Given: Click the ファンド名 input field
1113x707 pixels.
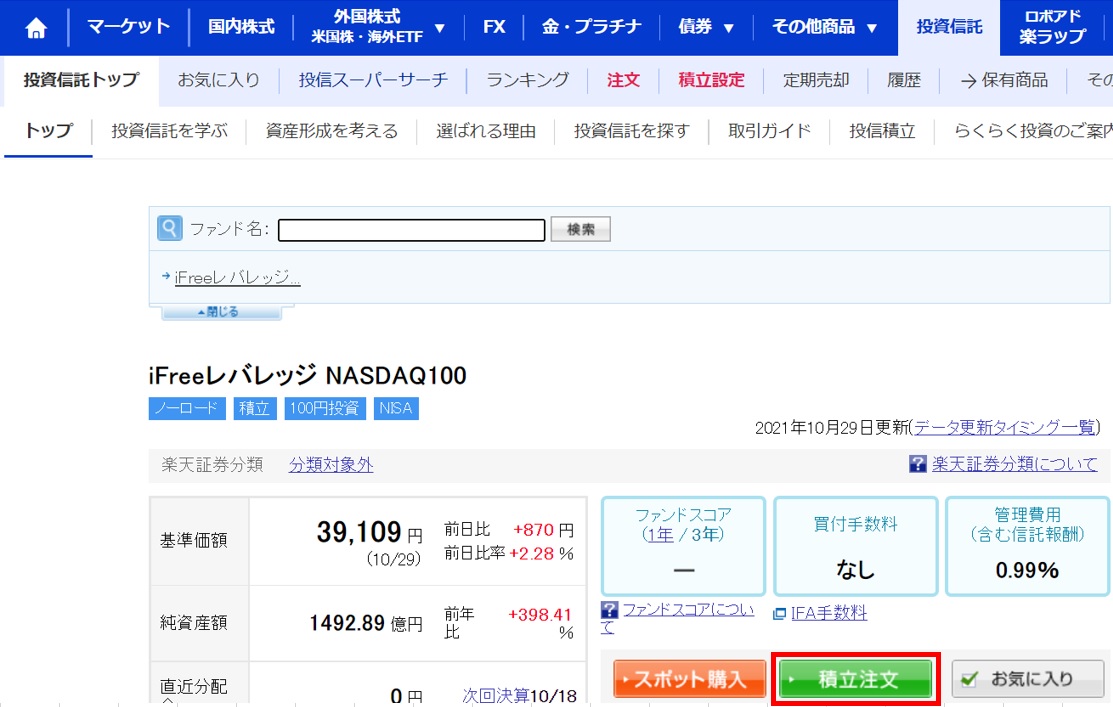Looking at the screenshot, I should tap(412, 230).
